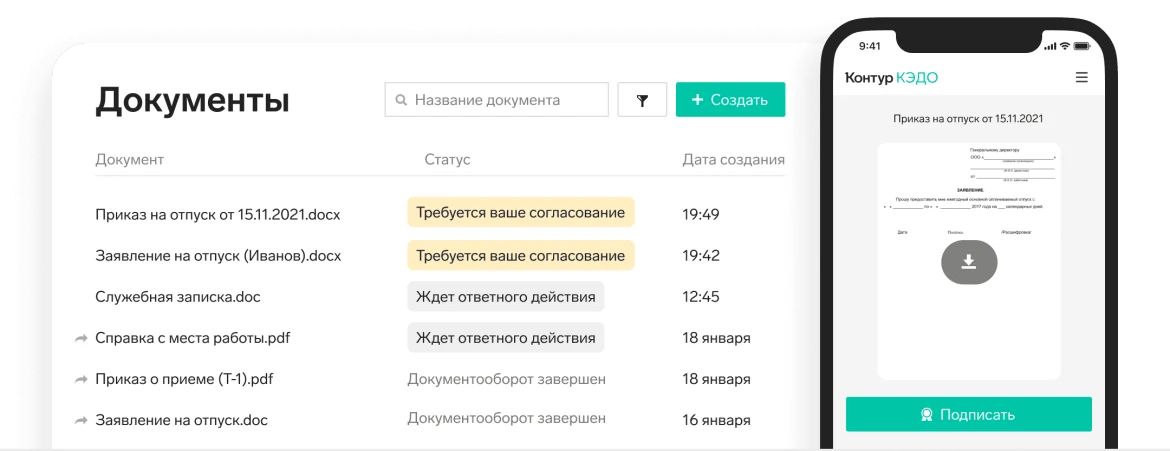Open Заявление на отпуск (Иванов).docx
1170x451 pixels.
click(218, 256)
